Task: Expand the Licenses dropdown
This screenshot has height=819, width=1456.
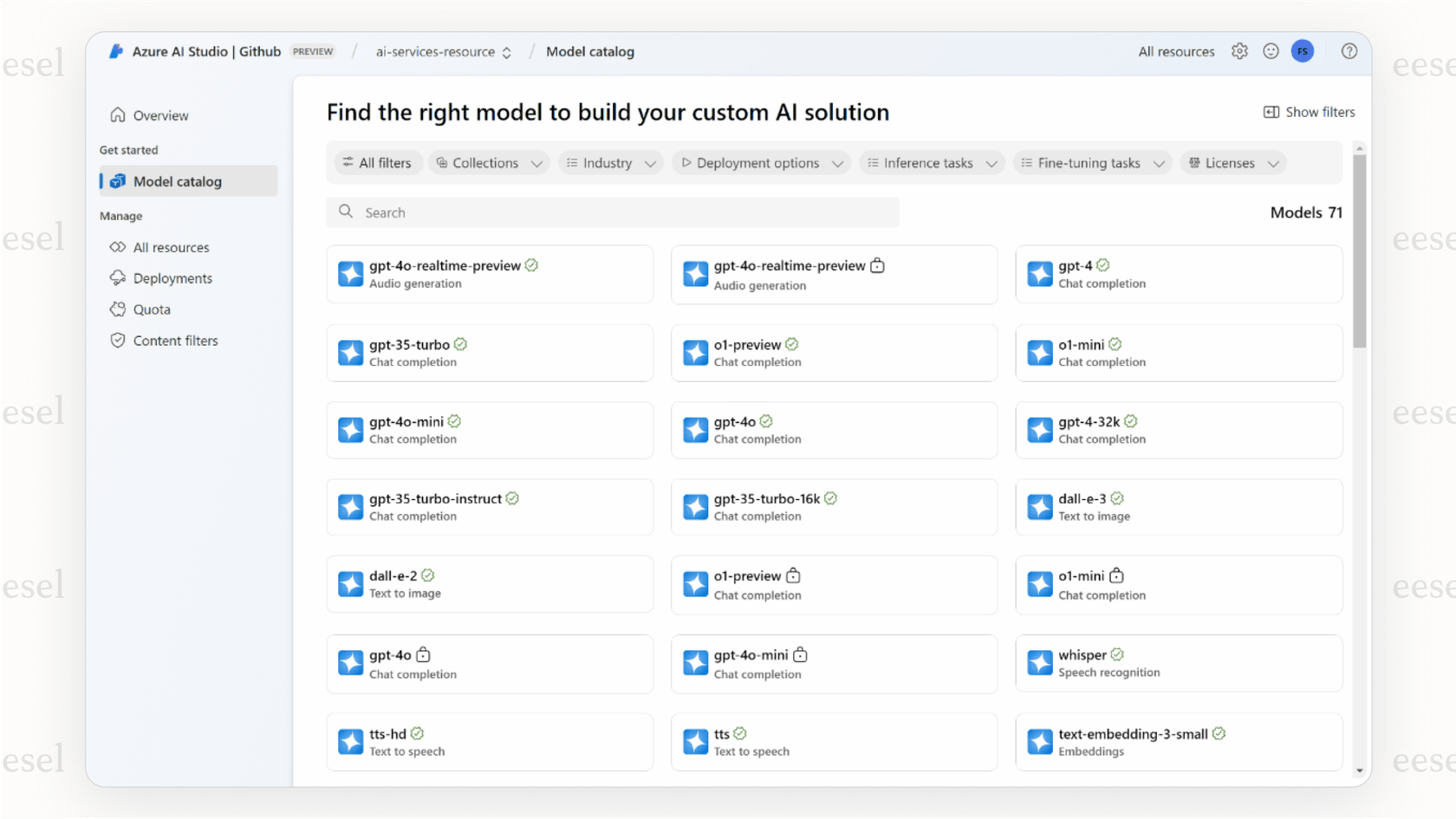Action: (x=1232, y=162)
